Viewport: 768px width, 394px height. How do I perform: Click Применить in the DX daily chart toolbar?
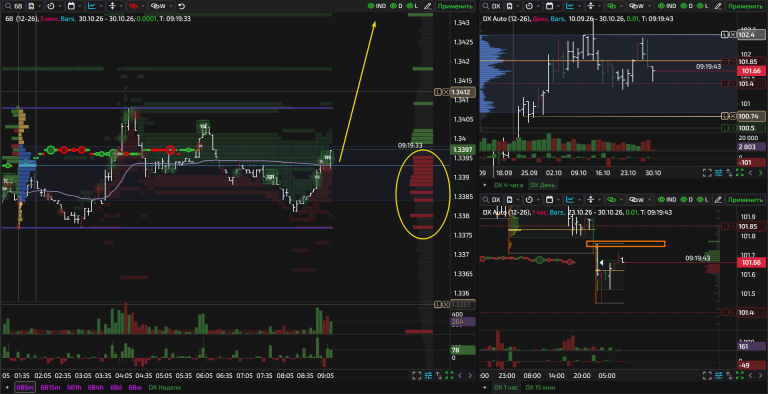tap(745, 6)
